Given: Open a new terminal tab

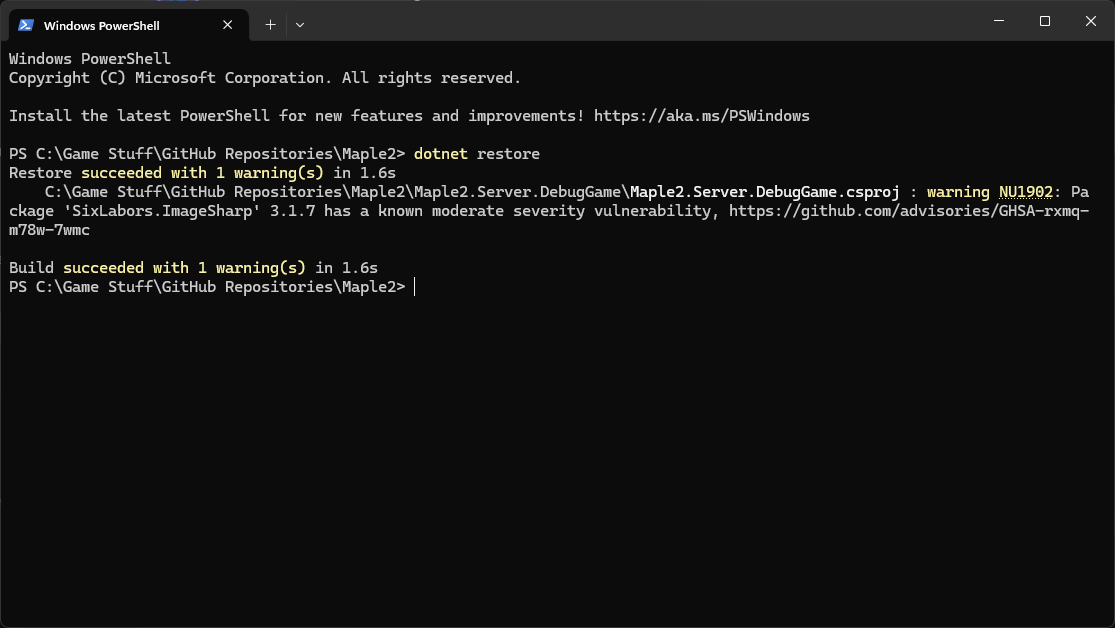Looking at the screenshot, I should (270, 25).
